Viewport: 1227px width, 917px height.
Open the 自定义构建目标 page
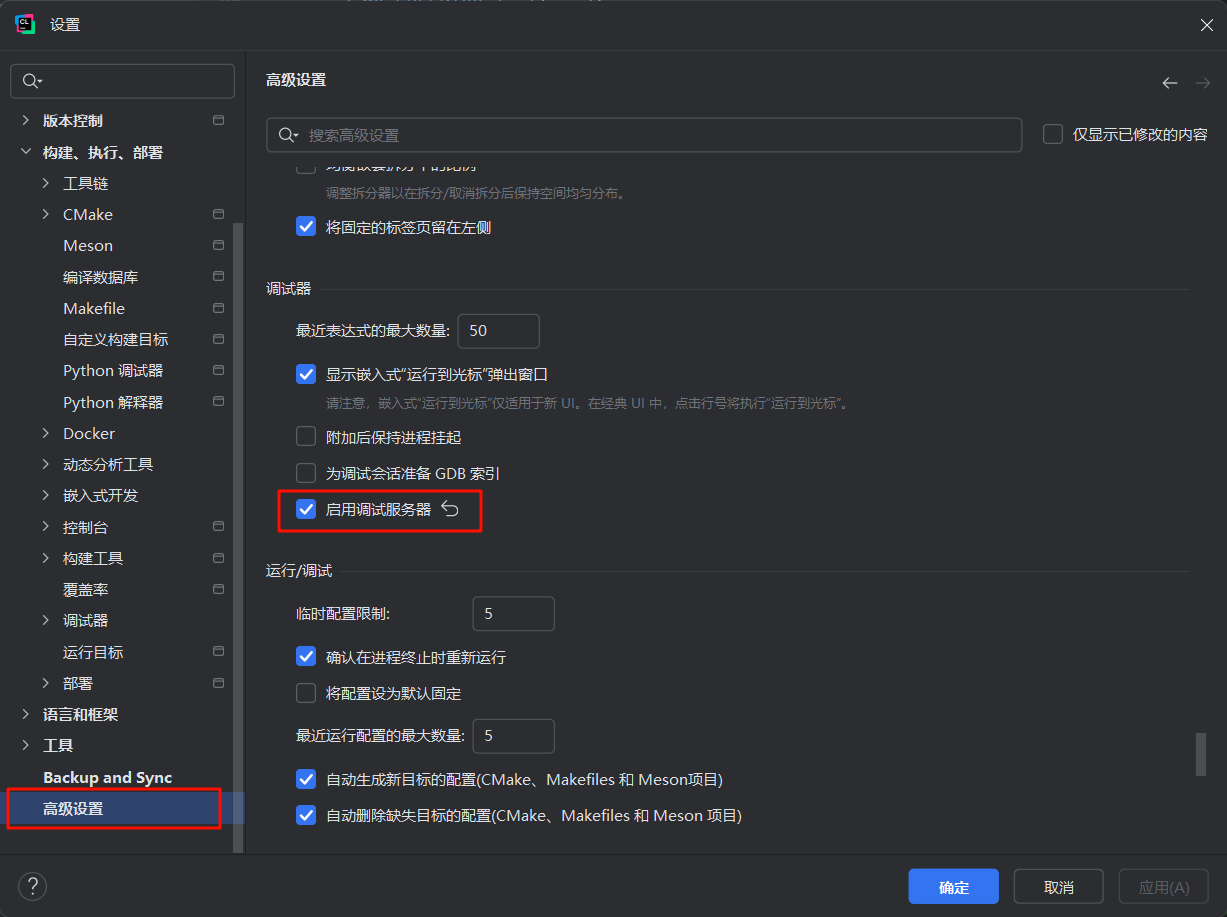[115, 339]
